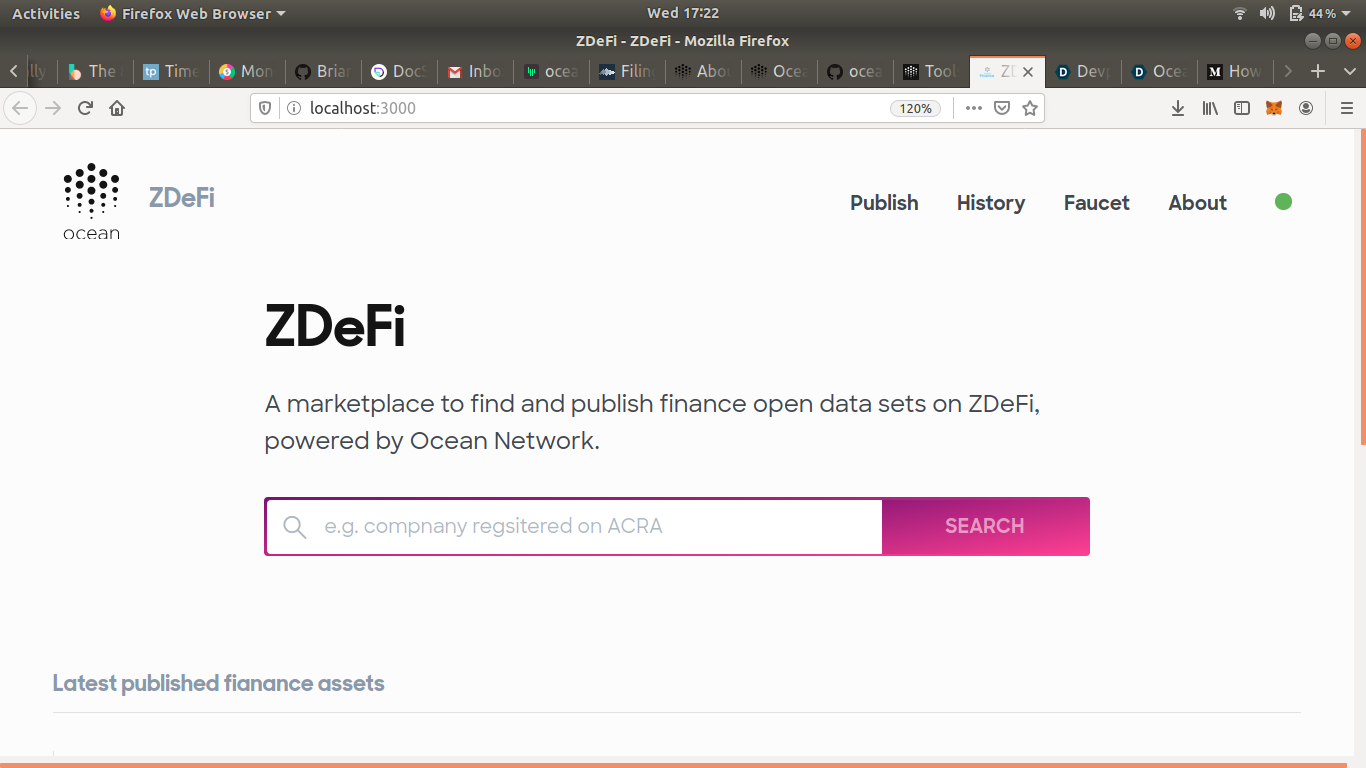Open the ZDeFi home link beside the logo

pyautogui.click(x=182, y=198)
